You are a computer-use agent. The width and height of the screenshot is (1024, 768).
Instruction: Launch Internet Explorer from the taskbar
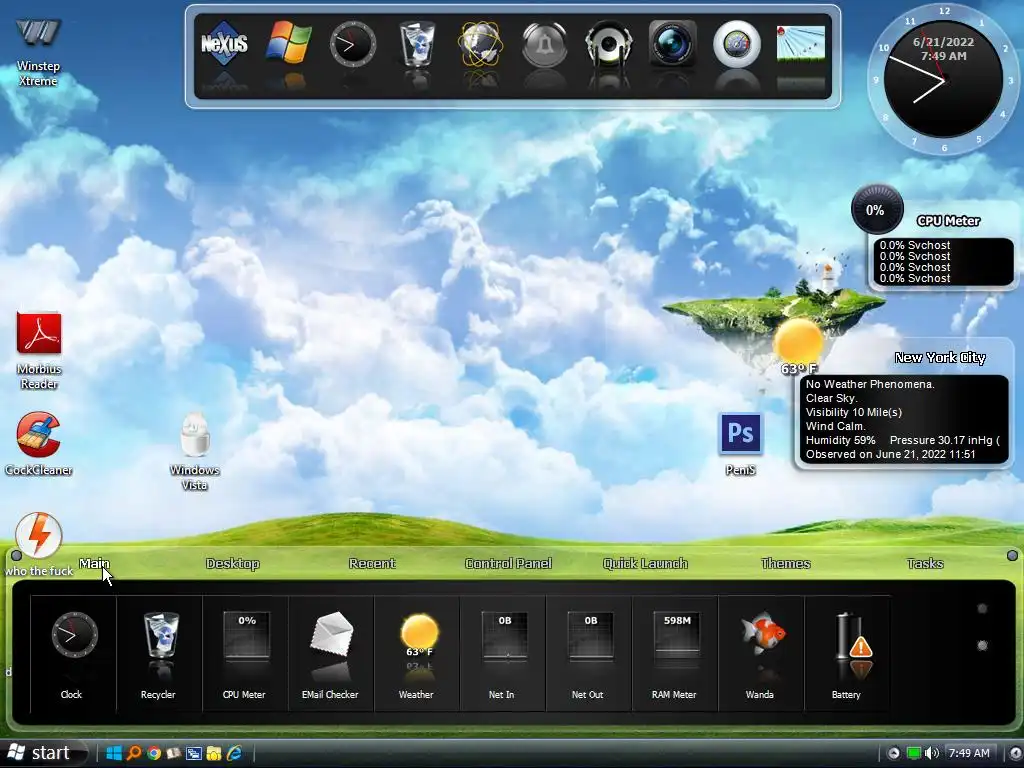(234, 753)
